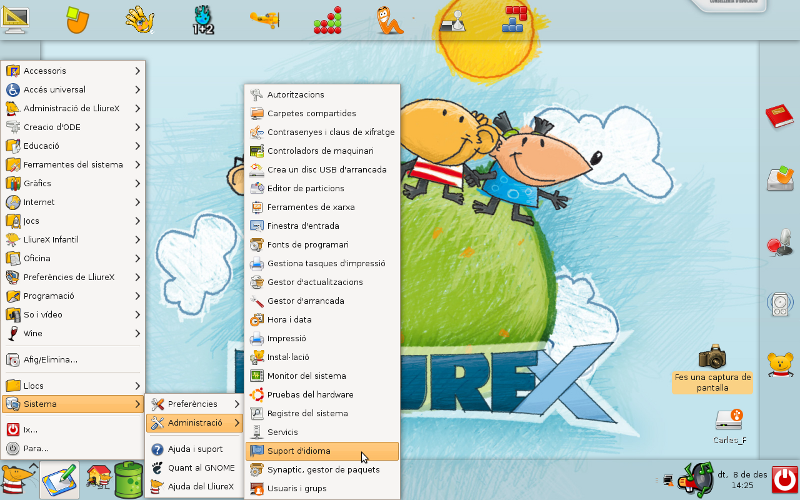This screenshot has height=500, width=800.
Task: Open Ajuda del LliureX
Action: tap(194, 487)
